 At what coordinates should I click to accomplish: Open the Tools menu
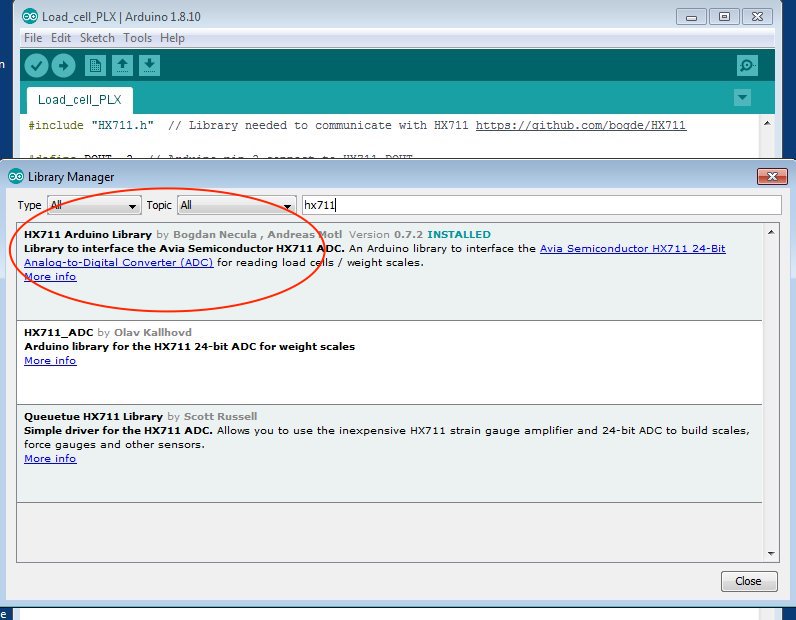(x=138, y=38)
